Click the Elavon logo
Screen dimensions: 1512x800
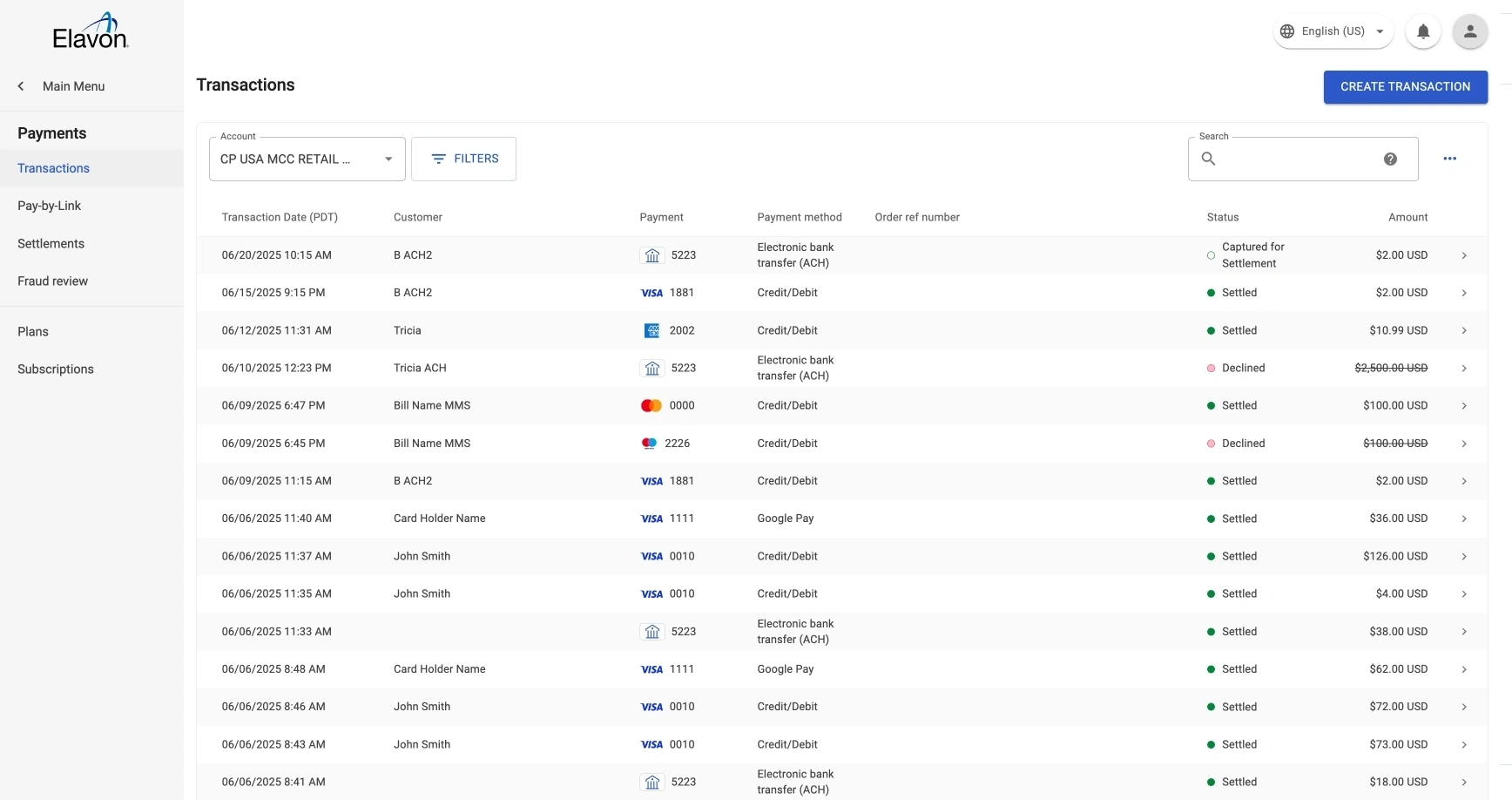[x=91, y=31]
